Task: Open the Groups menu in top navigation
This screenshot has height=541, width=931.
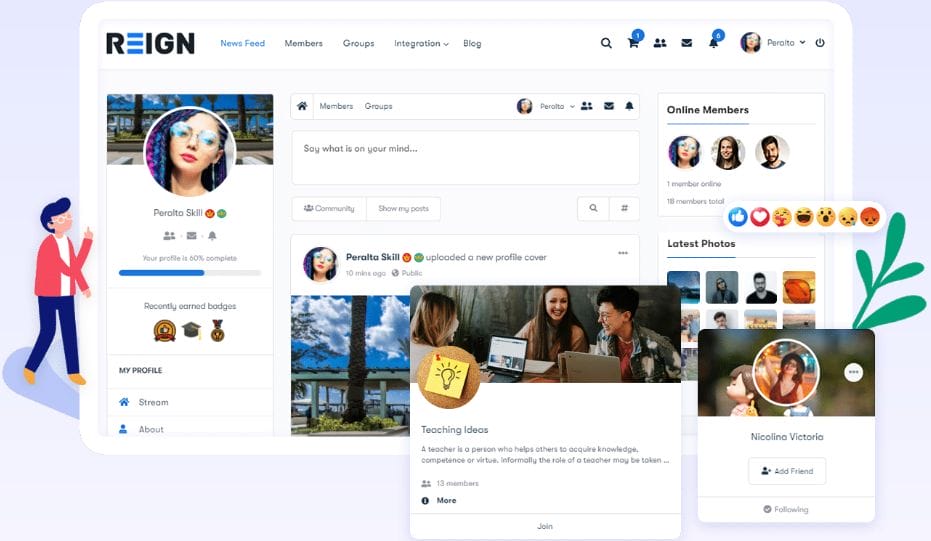Action: coord(359,43)
